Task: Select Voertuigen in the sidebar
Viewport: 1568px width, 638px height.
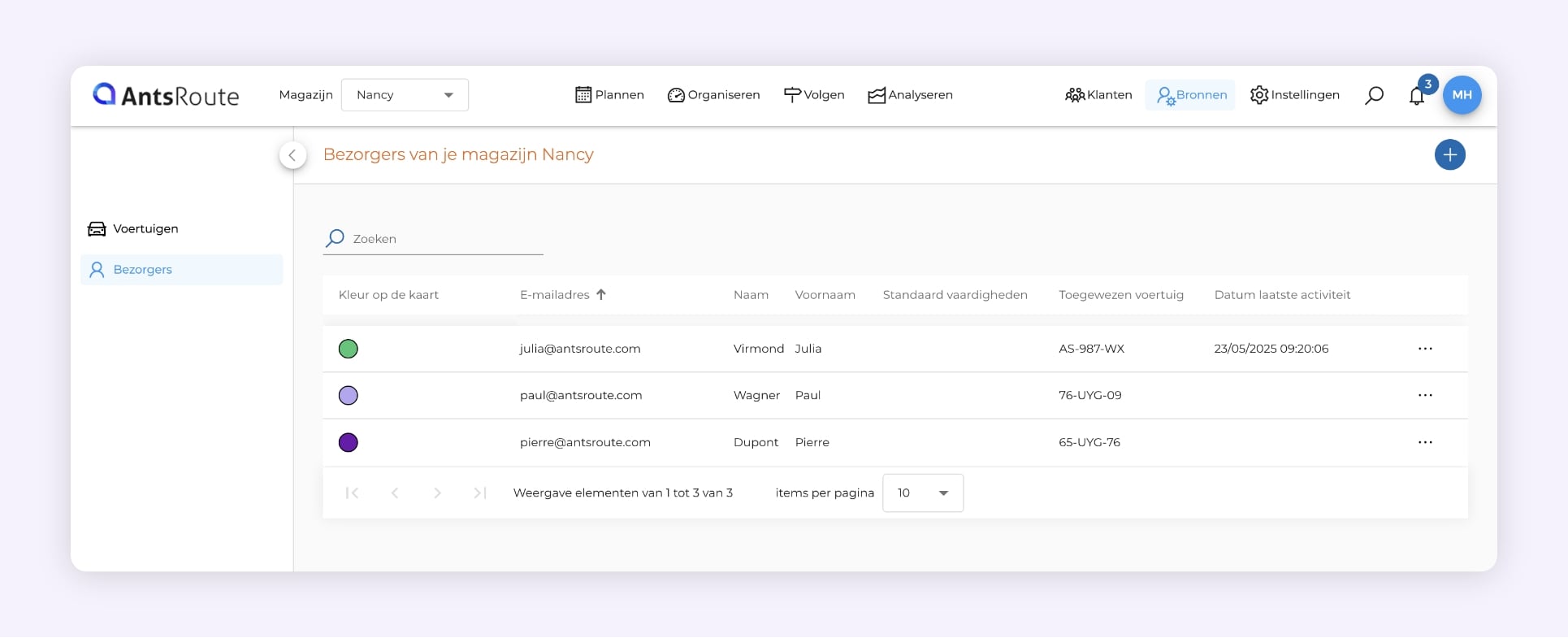Action: (x=145, y=229)
